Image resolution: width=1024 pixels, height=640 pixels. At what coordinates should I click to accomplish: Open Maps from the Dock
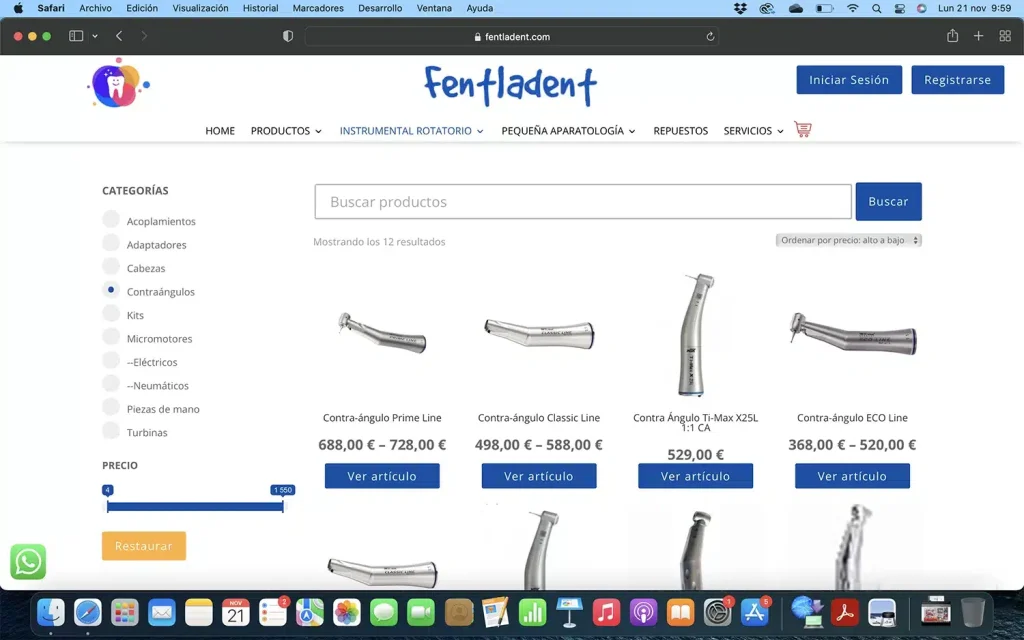[x=310, y=613]
